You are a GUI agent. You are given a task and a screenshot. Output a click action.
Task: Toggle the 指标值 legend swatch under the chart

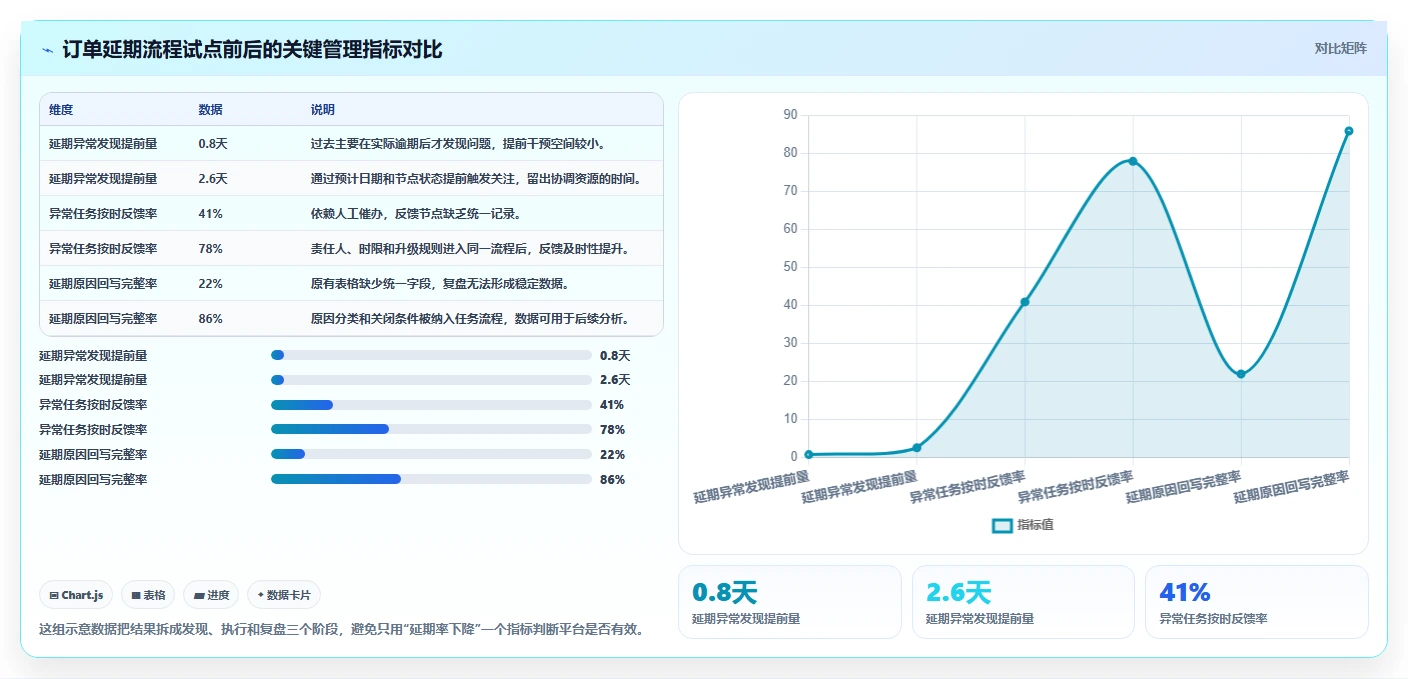(x=1002, y=526)
